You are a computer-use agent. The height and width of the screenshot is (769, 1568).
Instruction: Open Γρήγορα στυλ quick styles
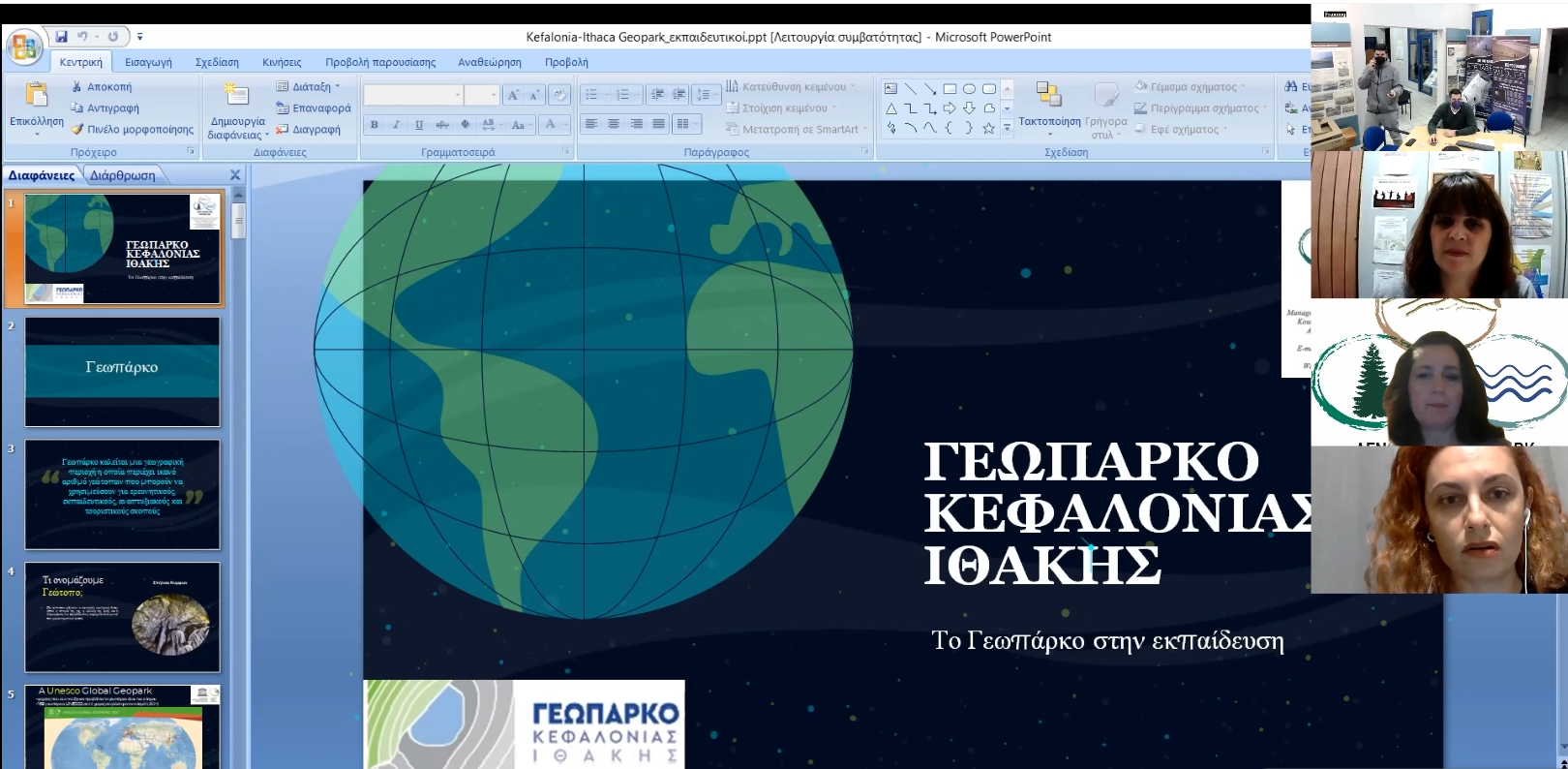point(1106,110)
